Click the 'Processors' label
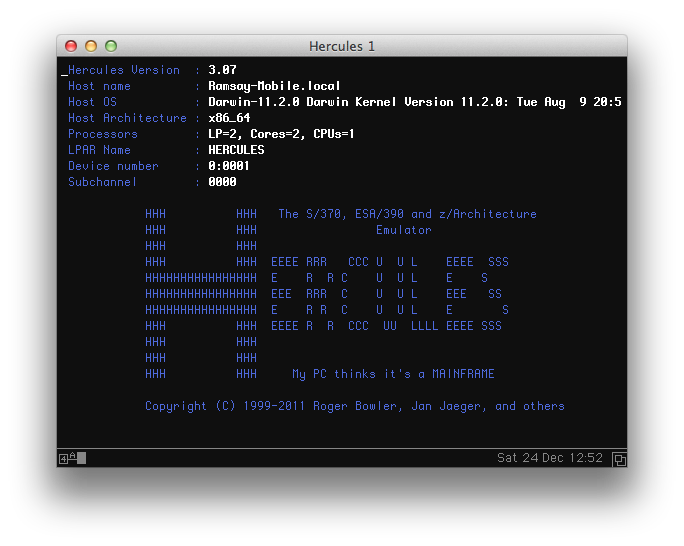The height and width of the screenshot is (546, 684). point(103,134)
